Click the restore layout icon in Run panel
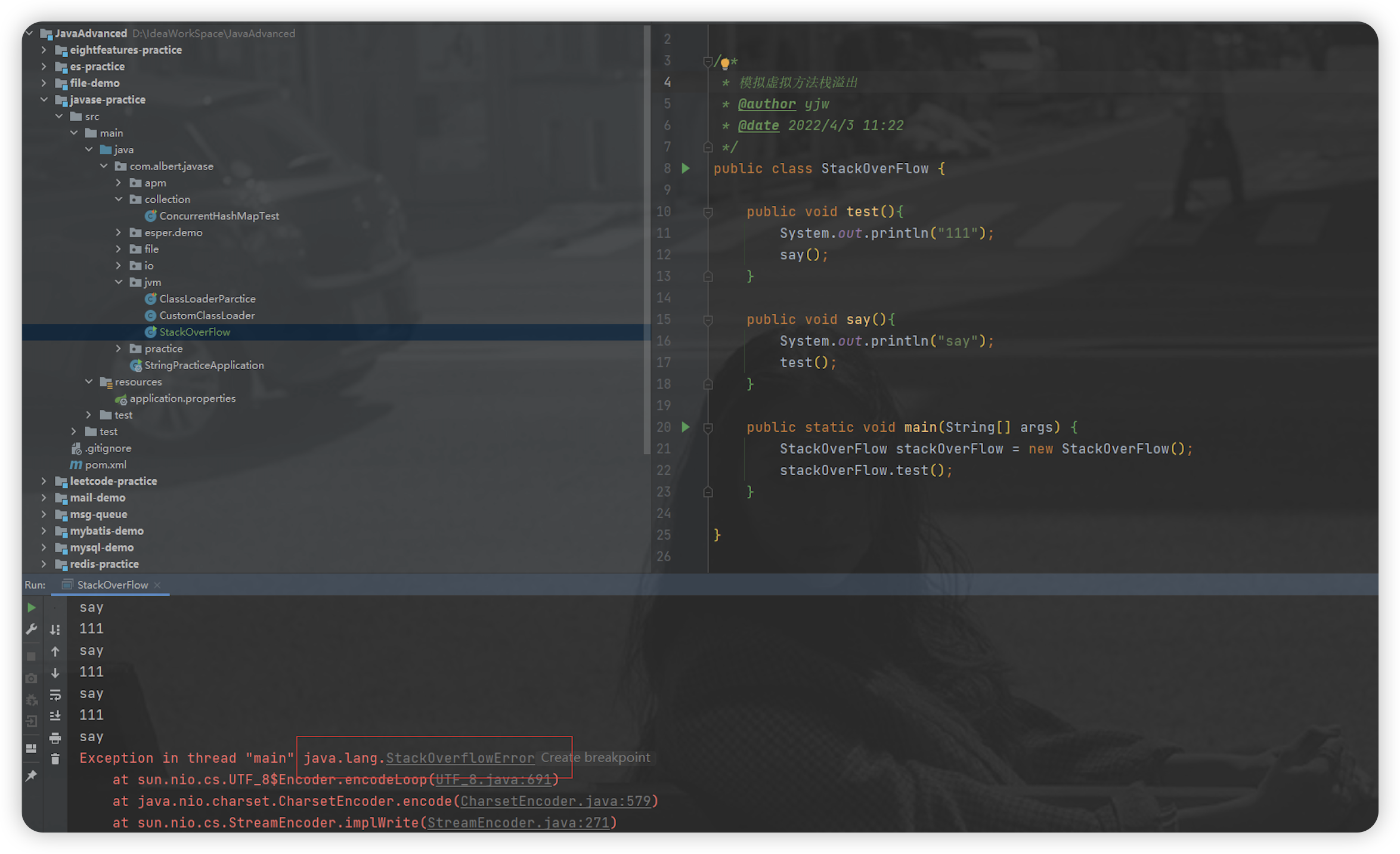Image resolution: width=1400 pixels, height=854 pixels. 32,748
